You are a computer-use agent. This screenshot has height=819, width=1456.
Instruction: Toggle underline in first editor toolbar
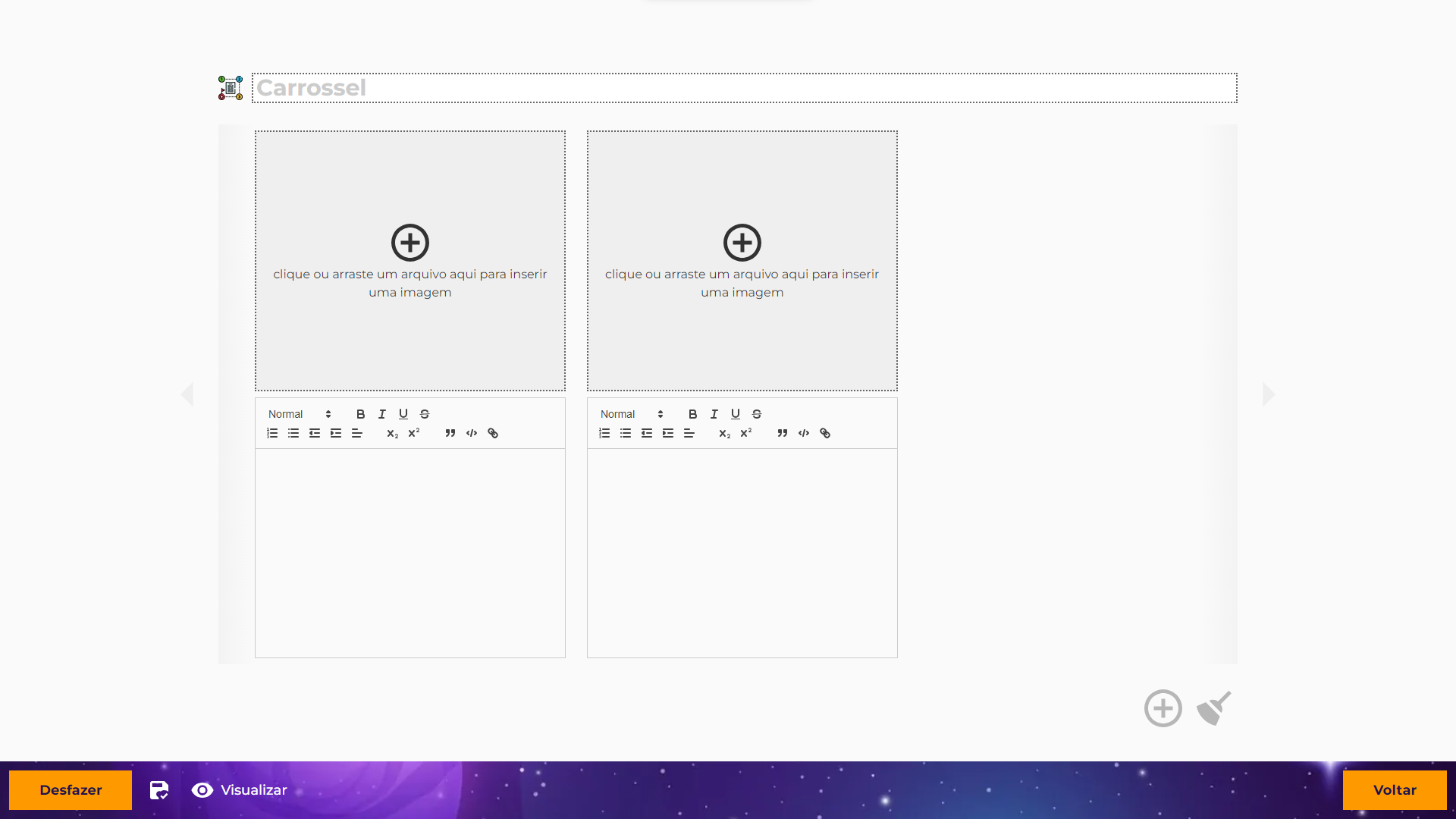point(403,414)
